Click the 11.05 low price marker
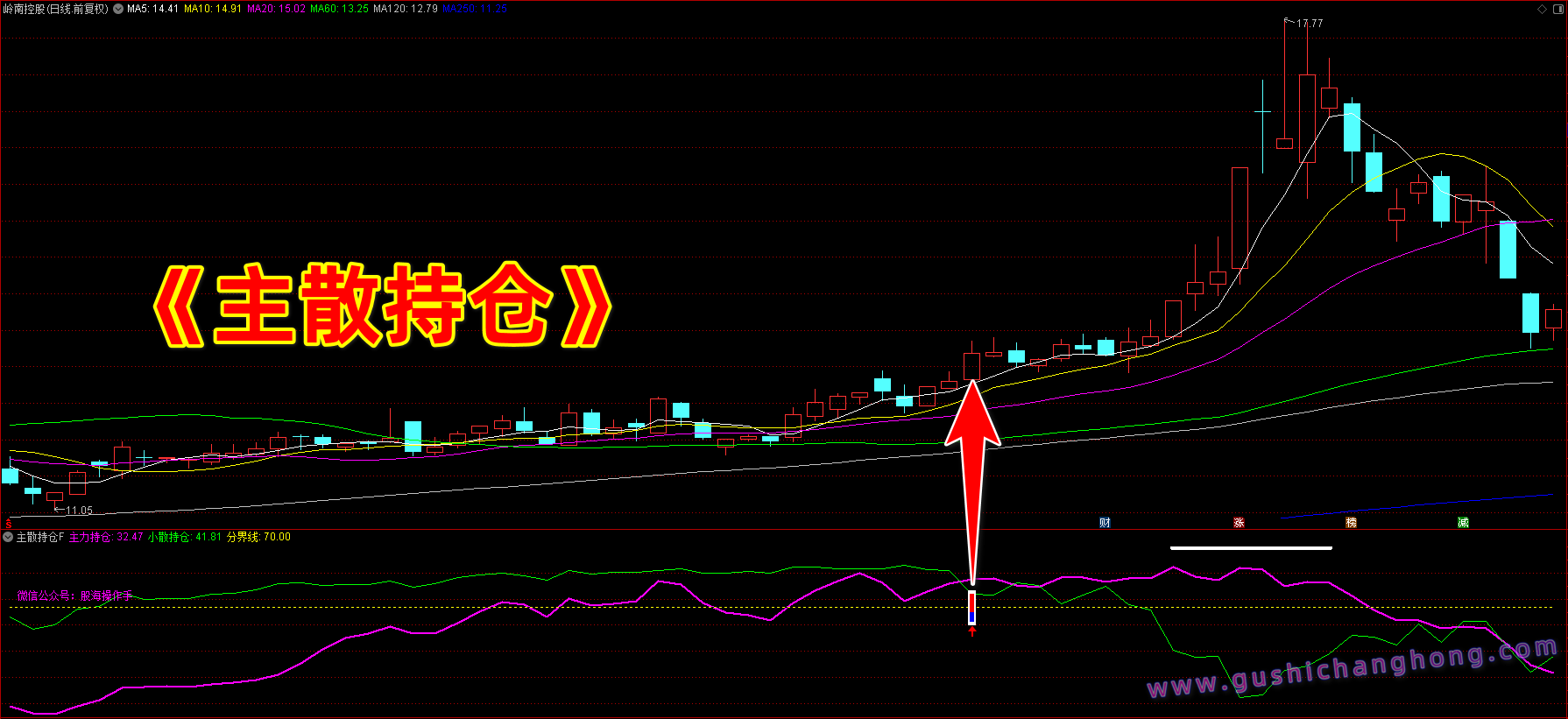This screenshot has height=719, width=1568. click(79, 511)
